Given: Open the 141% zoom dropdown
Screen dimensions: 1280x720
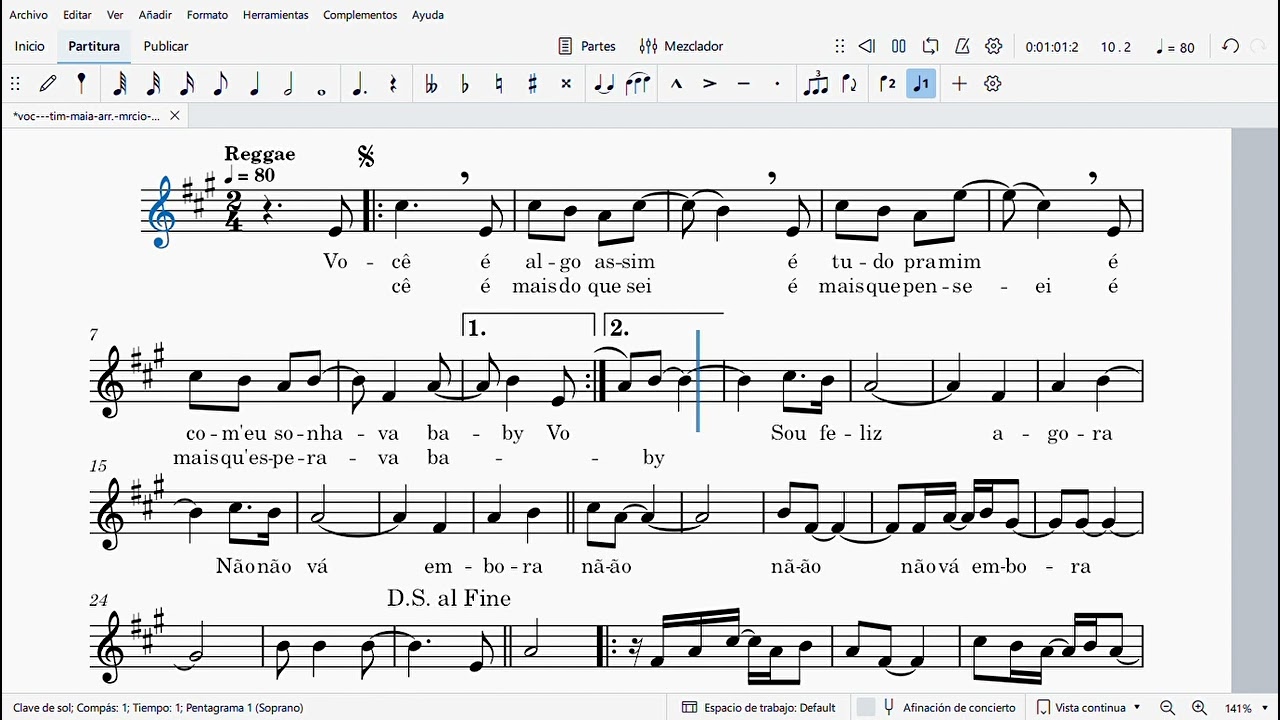Looking at the screenshot, I should pos(1247,708).
